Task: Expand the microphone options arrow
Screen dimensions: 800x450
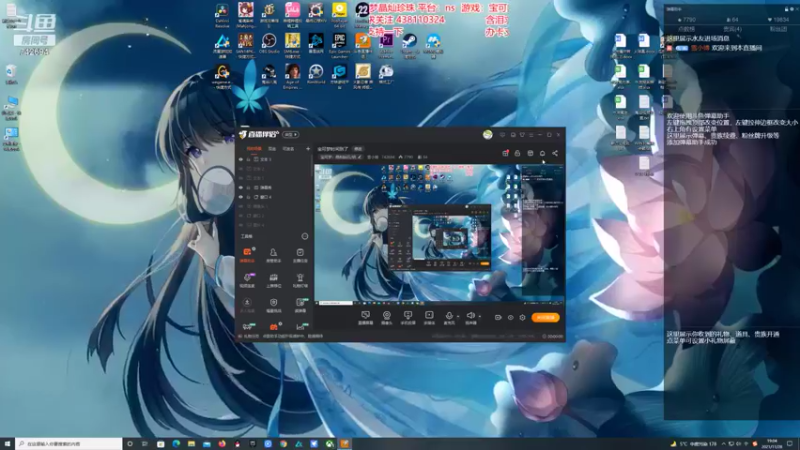Action: pyautogui.click(x=458, y=316)
